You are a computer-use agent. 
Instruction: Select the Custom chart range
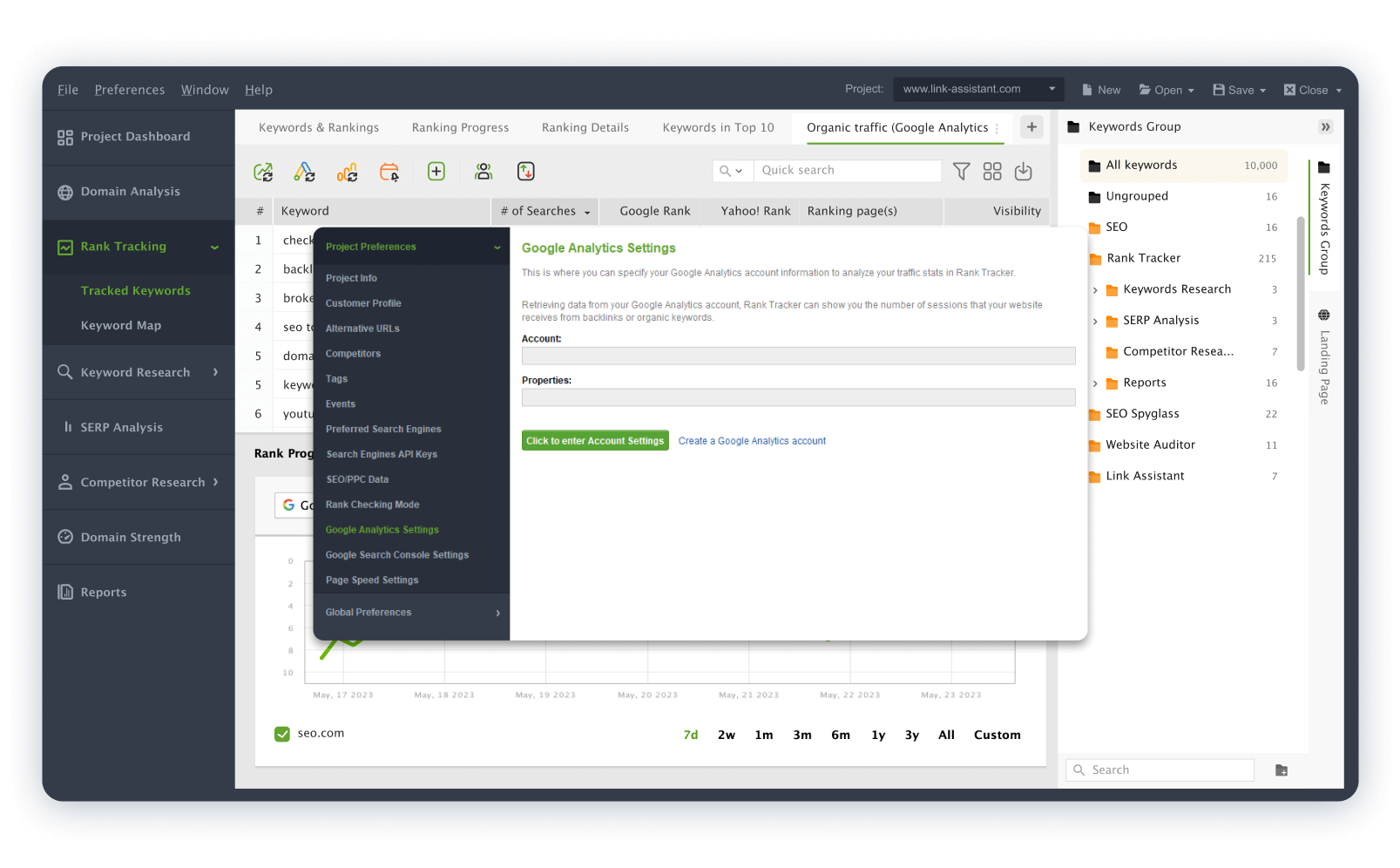point(997,736)
